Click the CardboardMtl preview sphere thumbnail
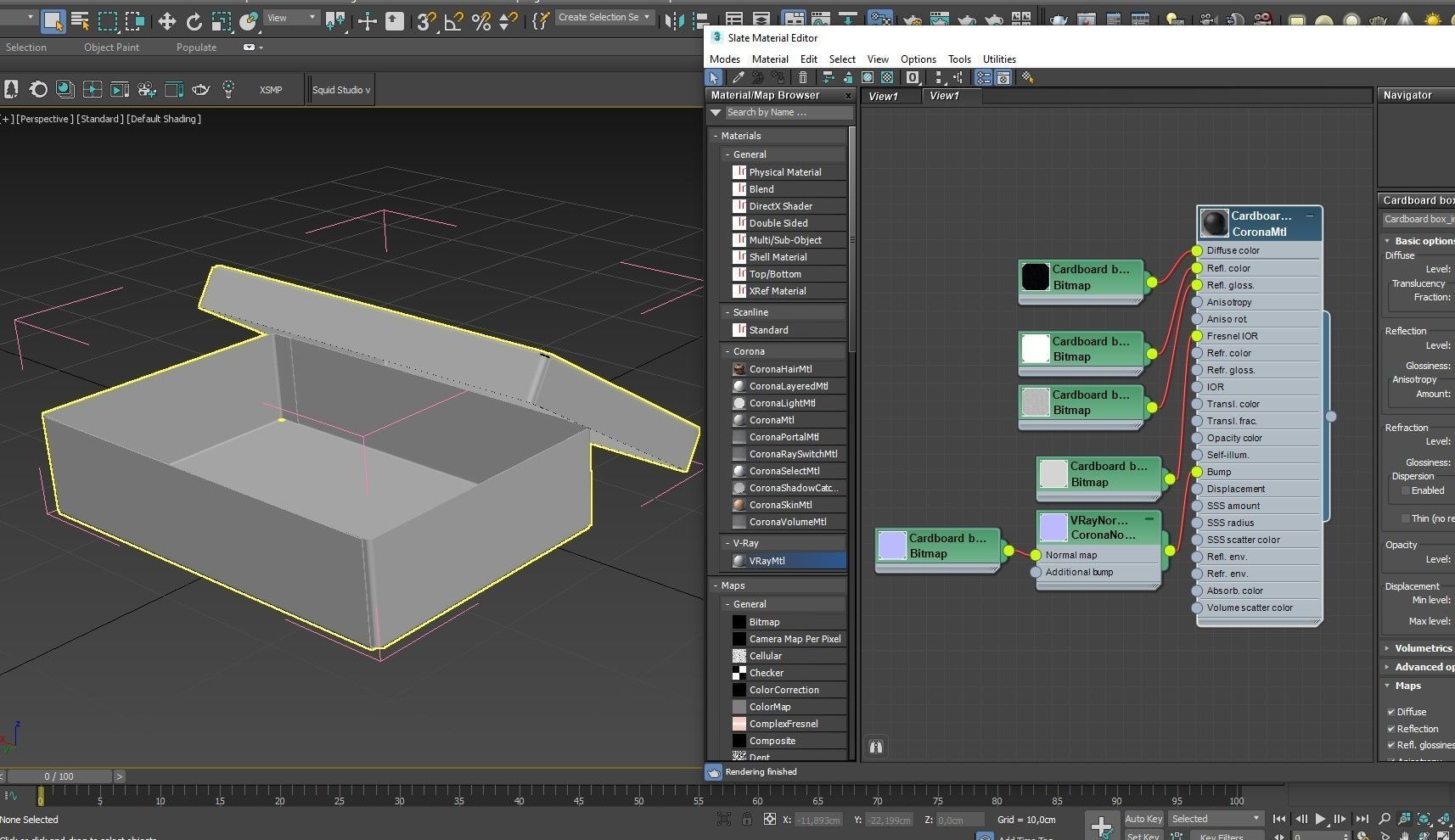The image size is (1455, 840). pos(1214,223)
